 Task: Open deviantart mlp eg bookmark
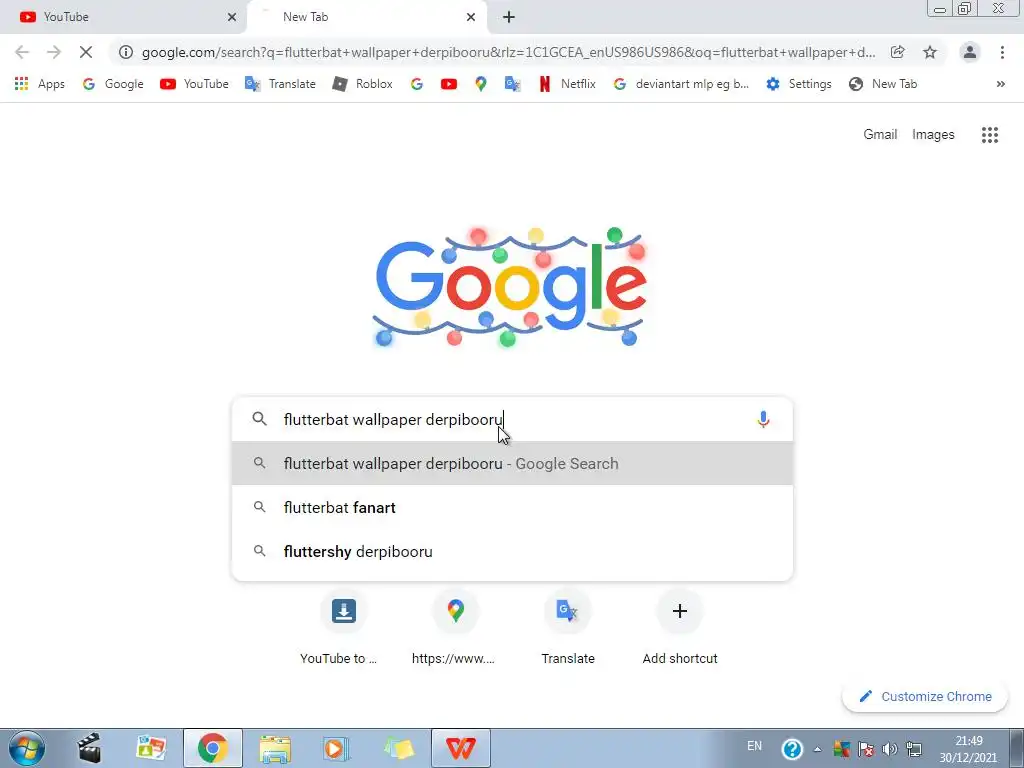[682, 84]
